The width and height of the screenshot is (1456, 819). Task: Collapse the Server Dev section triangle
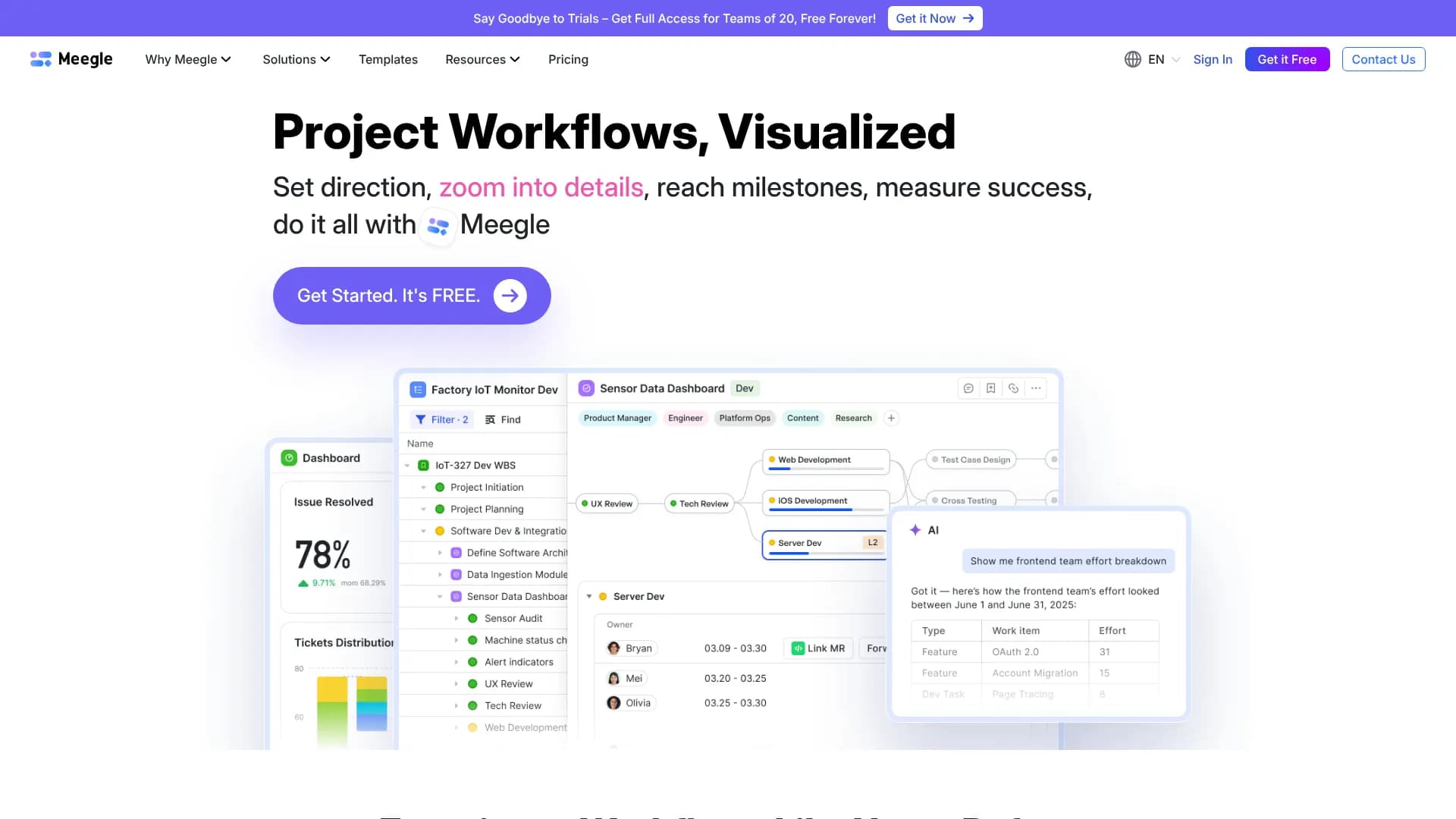(589, 597)
